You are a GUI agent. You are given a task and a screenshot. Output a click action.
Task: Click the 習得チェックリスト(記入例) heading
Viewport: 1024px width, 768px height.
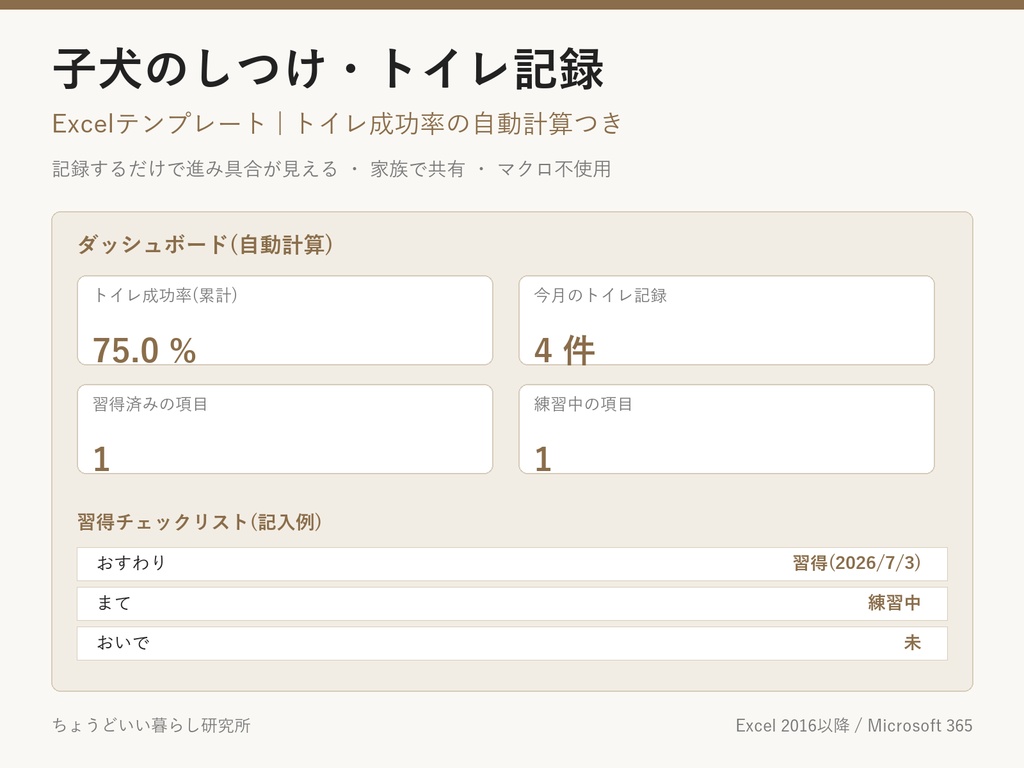click(x=199, y=522)
